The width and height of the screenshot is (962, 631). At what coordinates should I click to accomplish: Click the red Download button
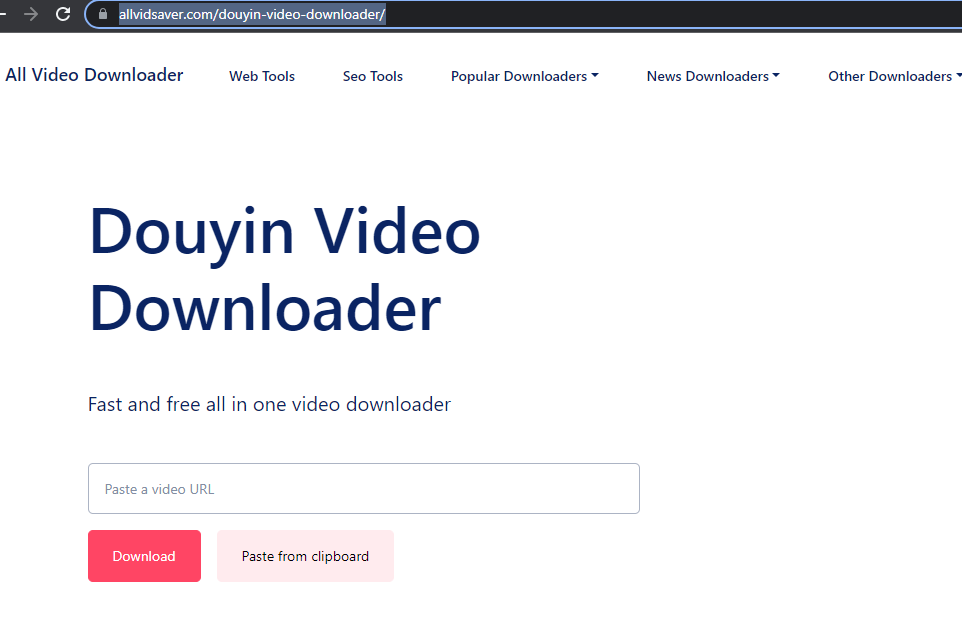[x=144, y=556]
